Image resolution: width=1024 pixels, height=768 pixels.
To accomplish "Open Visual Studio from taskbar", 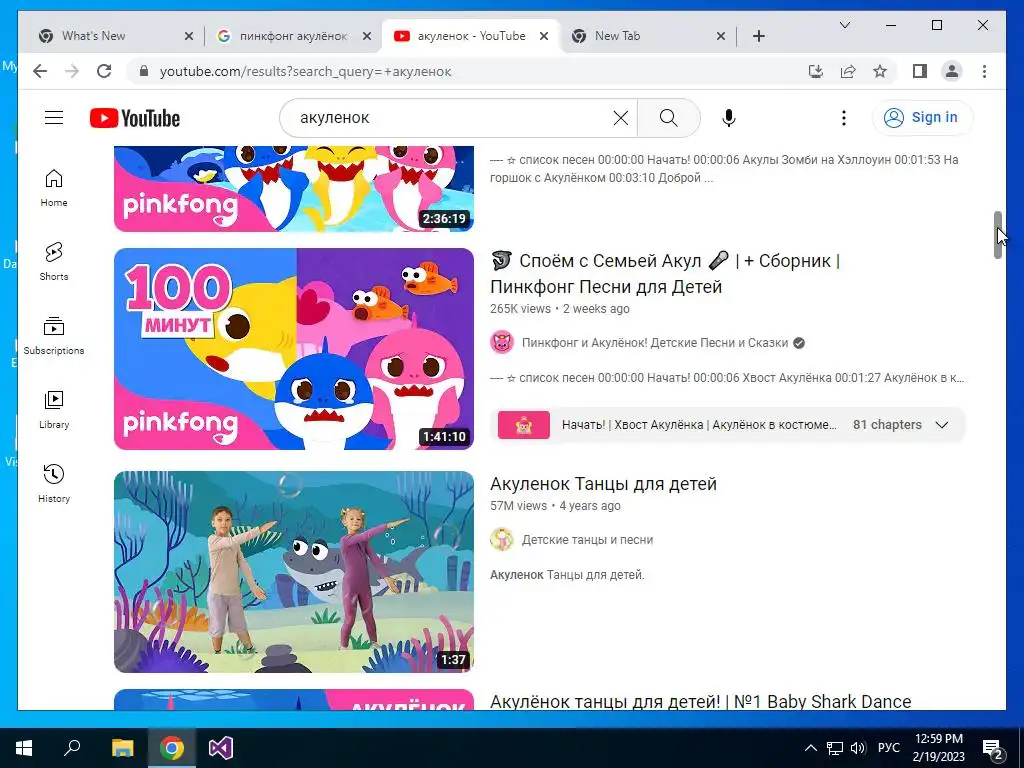I will pyautogui.click(x=221, y=748).
